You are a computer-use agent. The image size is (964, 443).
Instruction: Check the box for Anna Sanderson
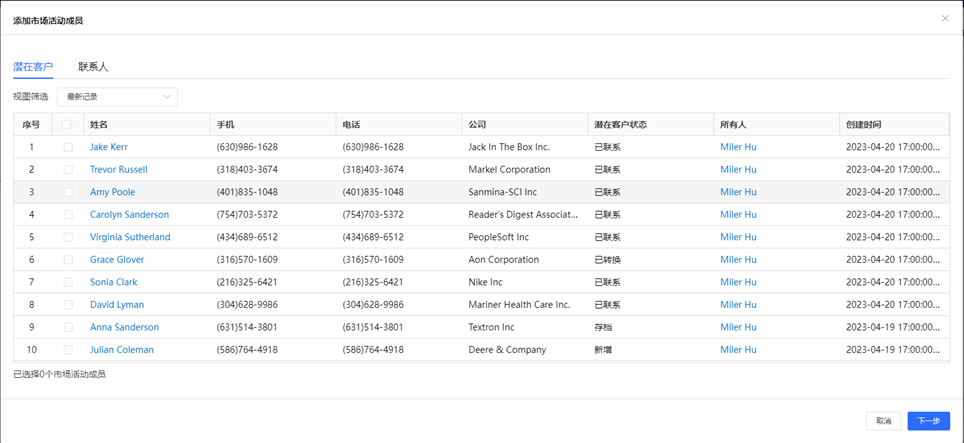[68, 327]
